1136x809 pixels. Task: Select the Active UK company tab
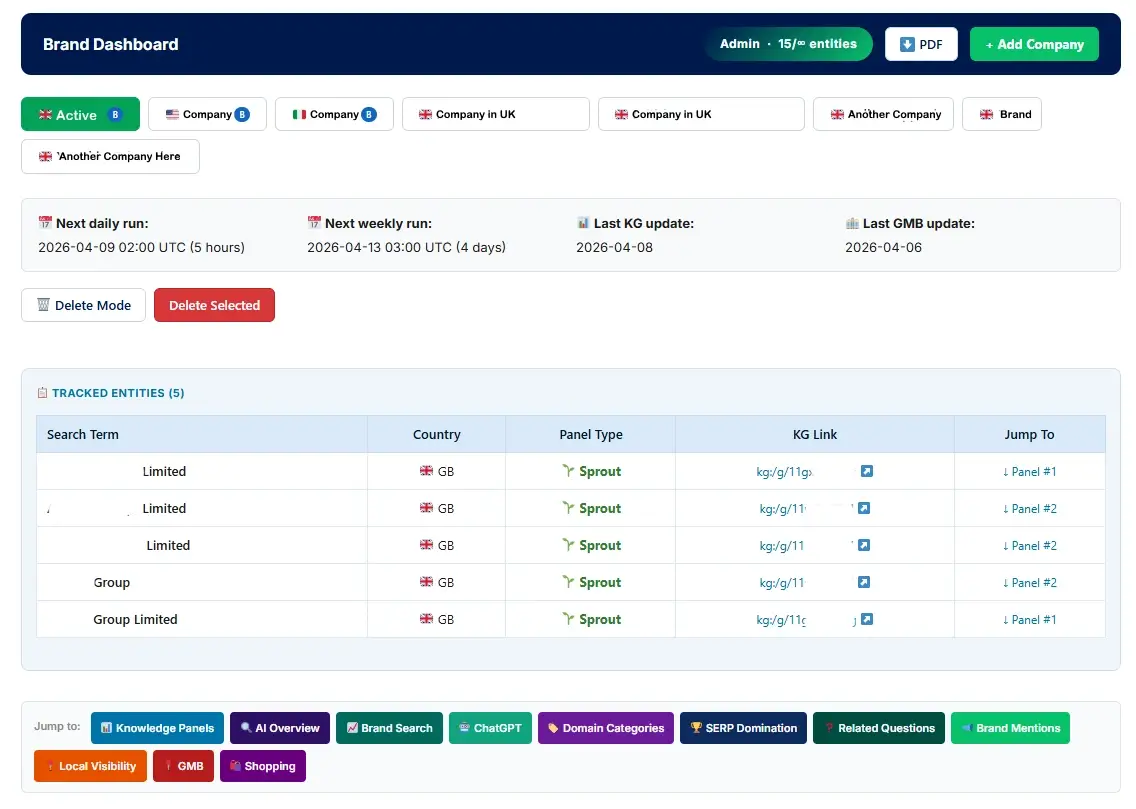click(x=80, y=114)
